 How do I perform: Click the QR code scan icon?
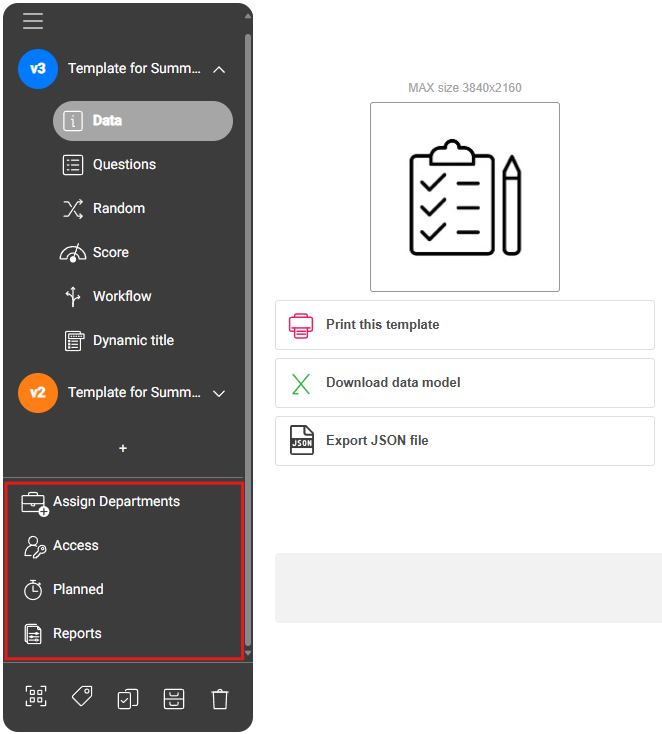[x=36, y=698]
